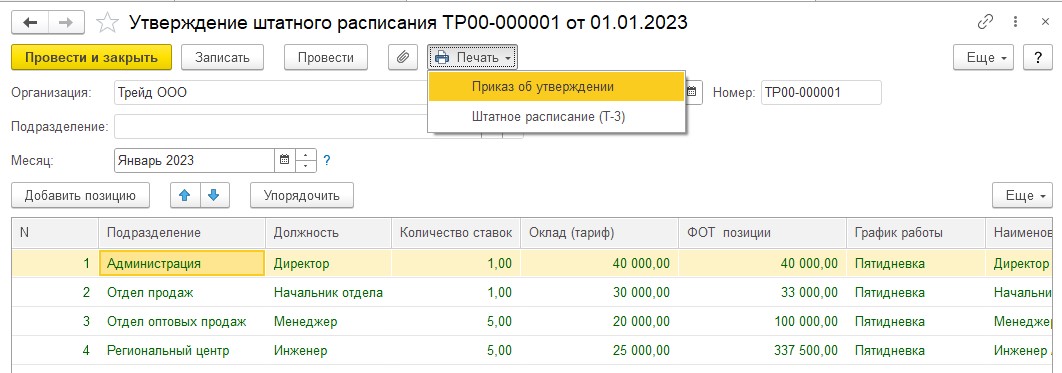Move selected position up with blue arrow
The image size is (1062, 373).
pyautogui.click(x=185, y=196)
